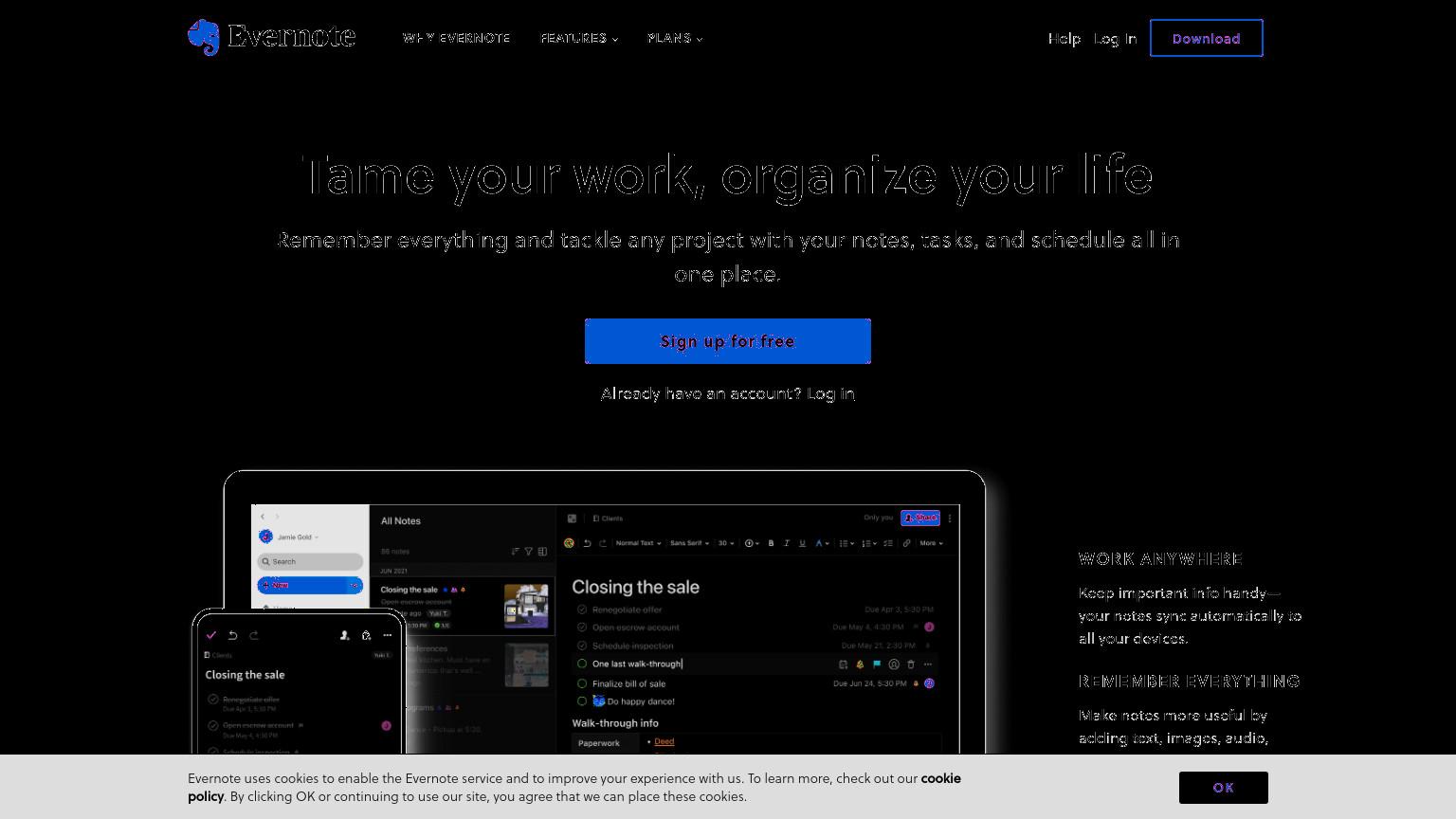Click Sign up for free
This screenshot has width=1456, height=819.
click(x=727, y=341)
